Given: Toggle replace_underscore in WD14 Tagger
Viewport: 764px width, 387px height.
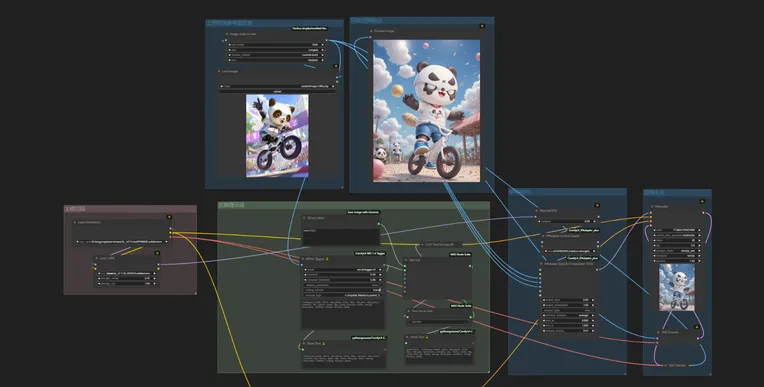Looking at the screenshot, I should 343,285.
